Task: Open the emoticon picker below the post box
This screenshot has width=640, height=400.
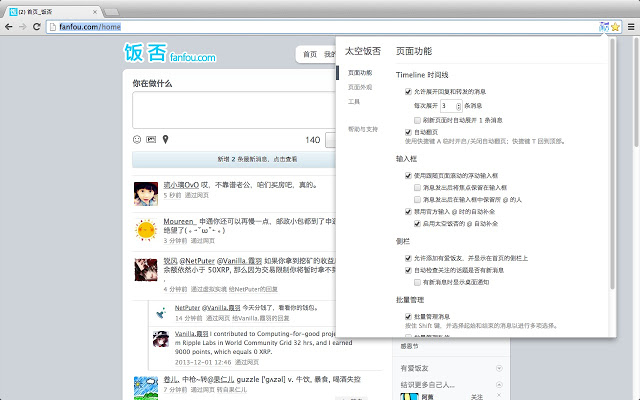Action: click(137, 140)
